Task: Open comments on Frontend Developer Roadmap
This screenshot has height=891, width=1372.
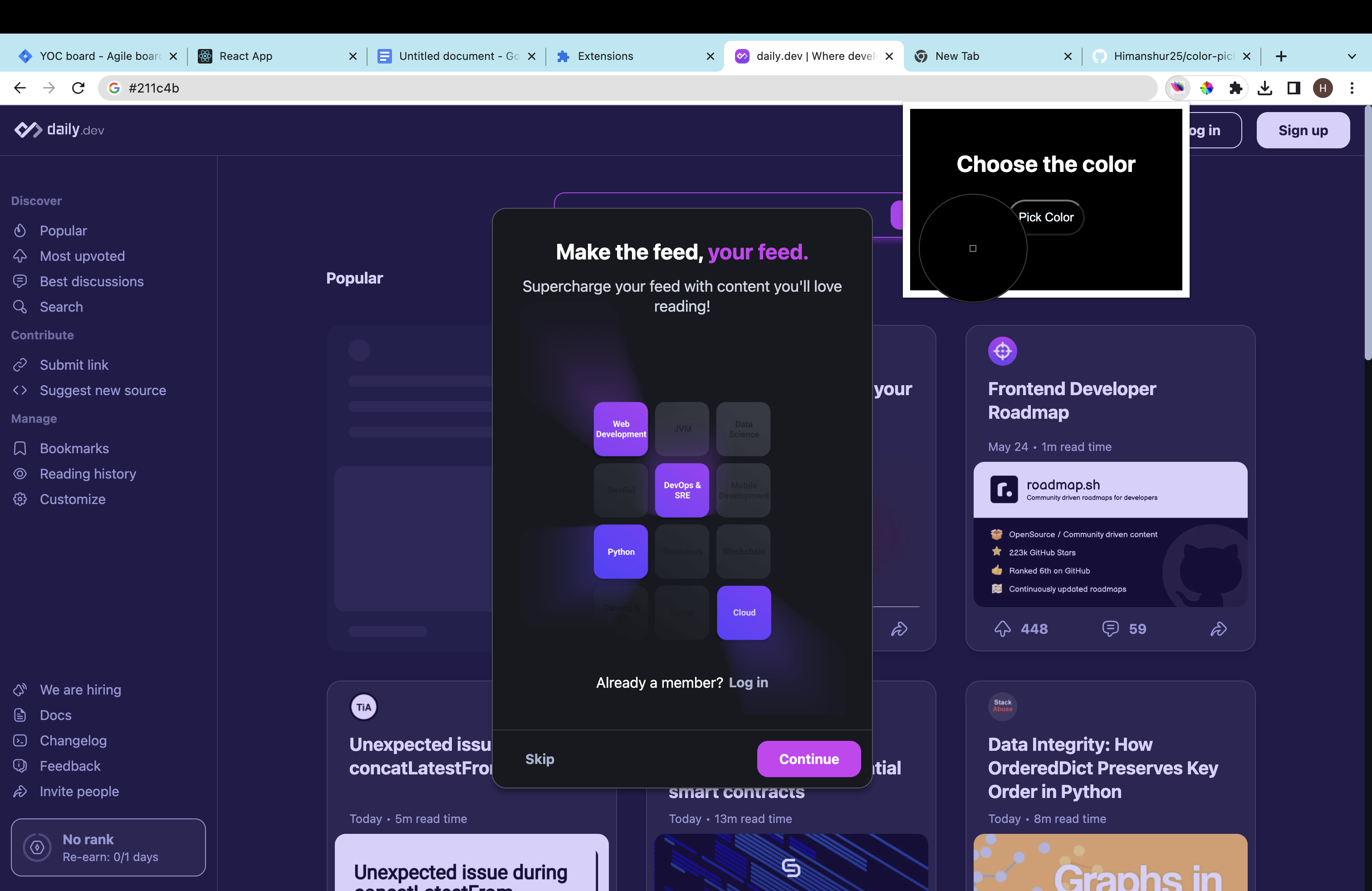Action: point(1110,628)
